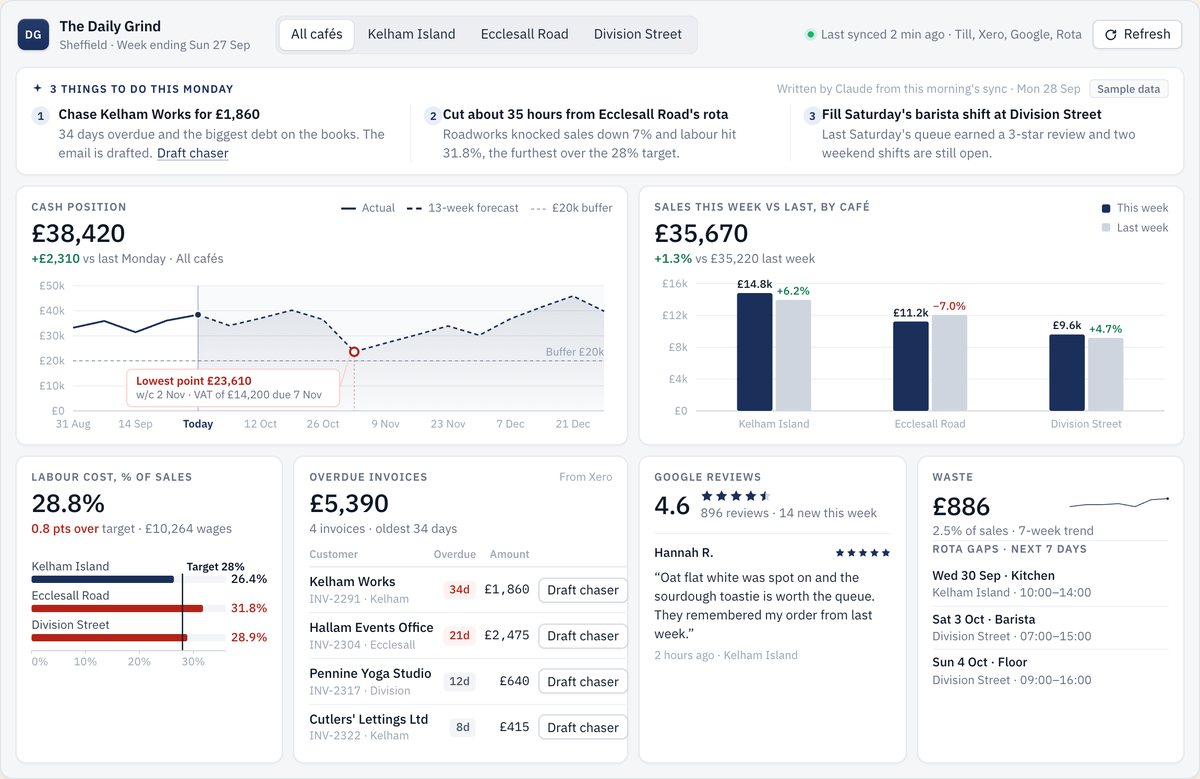This screenshot has width=1200, height=779.
Task: Click the Target 28% label
Action: 215,566
